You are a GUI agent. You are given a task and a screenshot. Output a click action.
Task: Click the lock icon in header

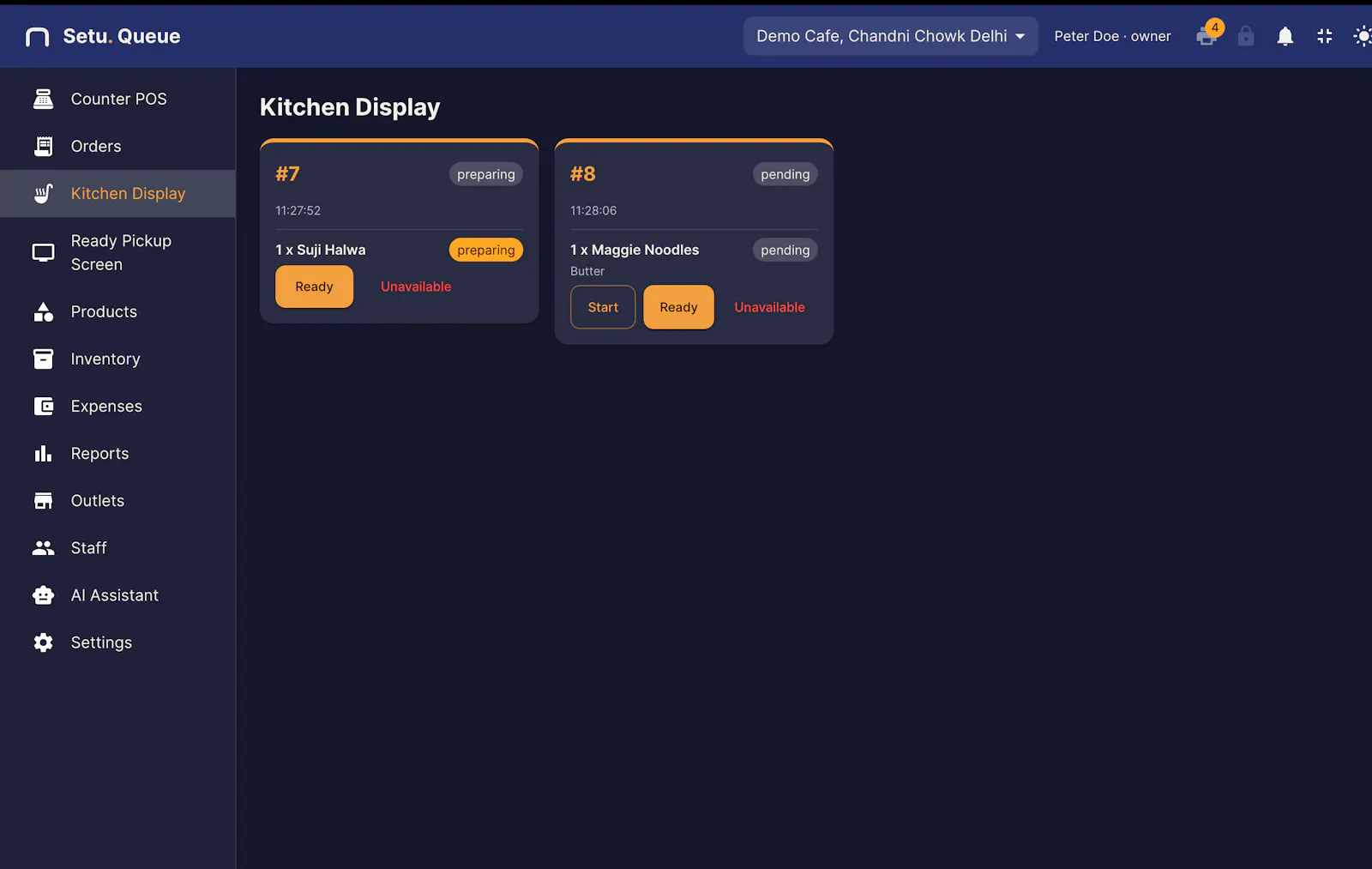tap(1246, 36)
